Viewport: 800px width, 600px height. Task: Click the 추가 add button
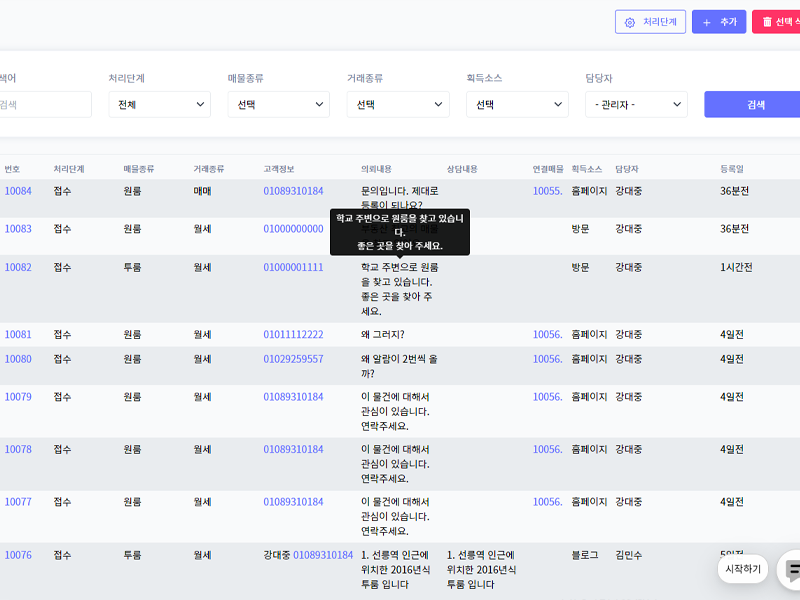719,22
